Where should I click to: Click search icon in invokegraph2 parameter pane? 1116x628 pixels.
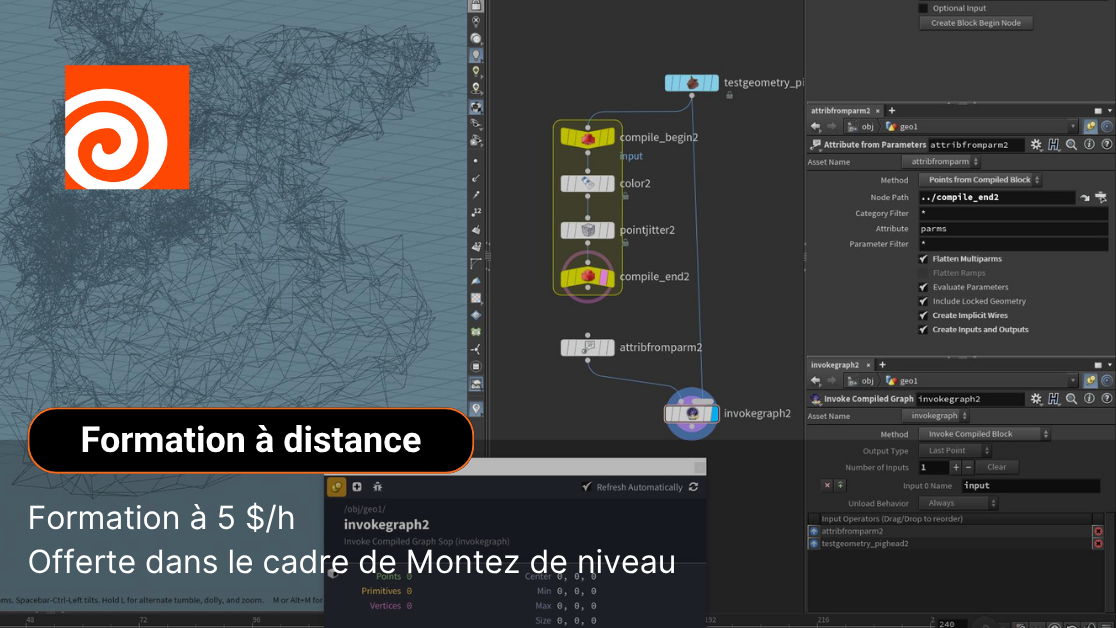(1071, 399)
